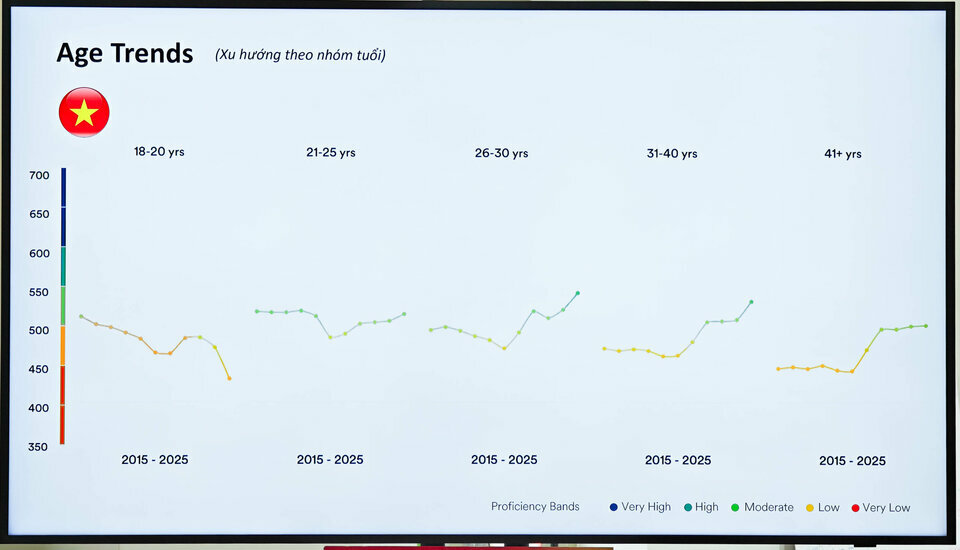Screen dimensions: 960x550
Task: Click the Age Trends title
Action: point(124,54)
